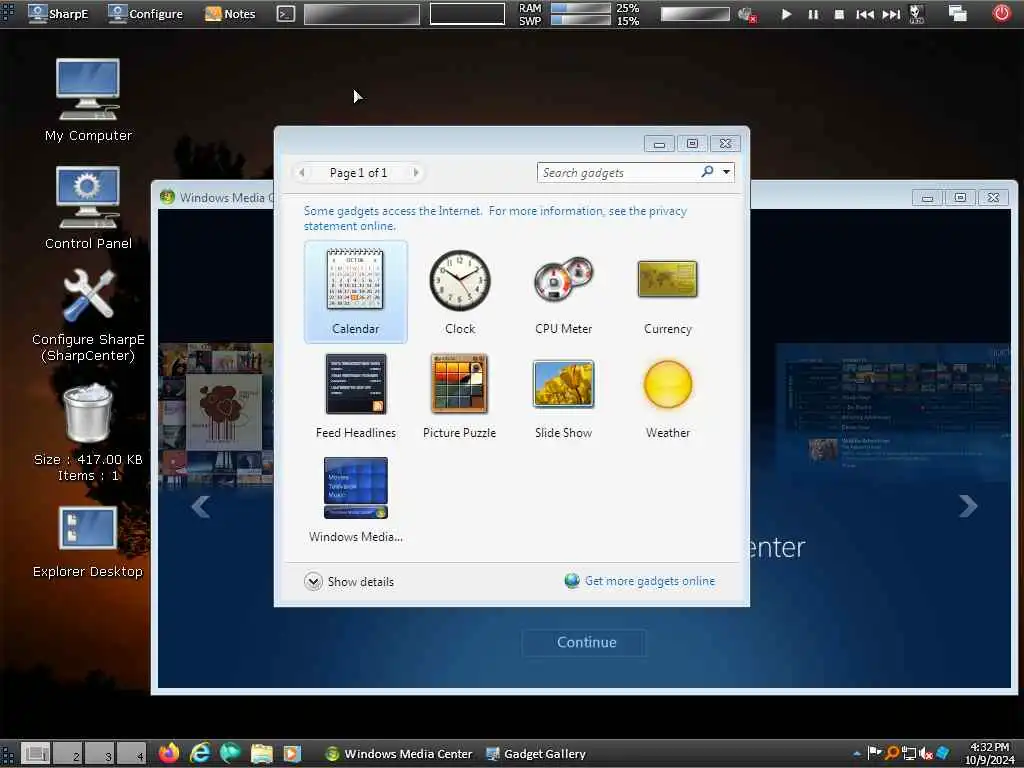The image size is (1024, 768).
Task: Select the Picture Puzzle gadget
Action: point(459,396)
